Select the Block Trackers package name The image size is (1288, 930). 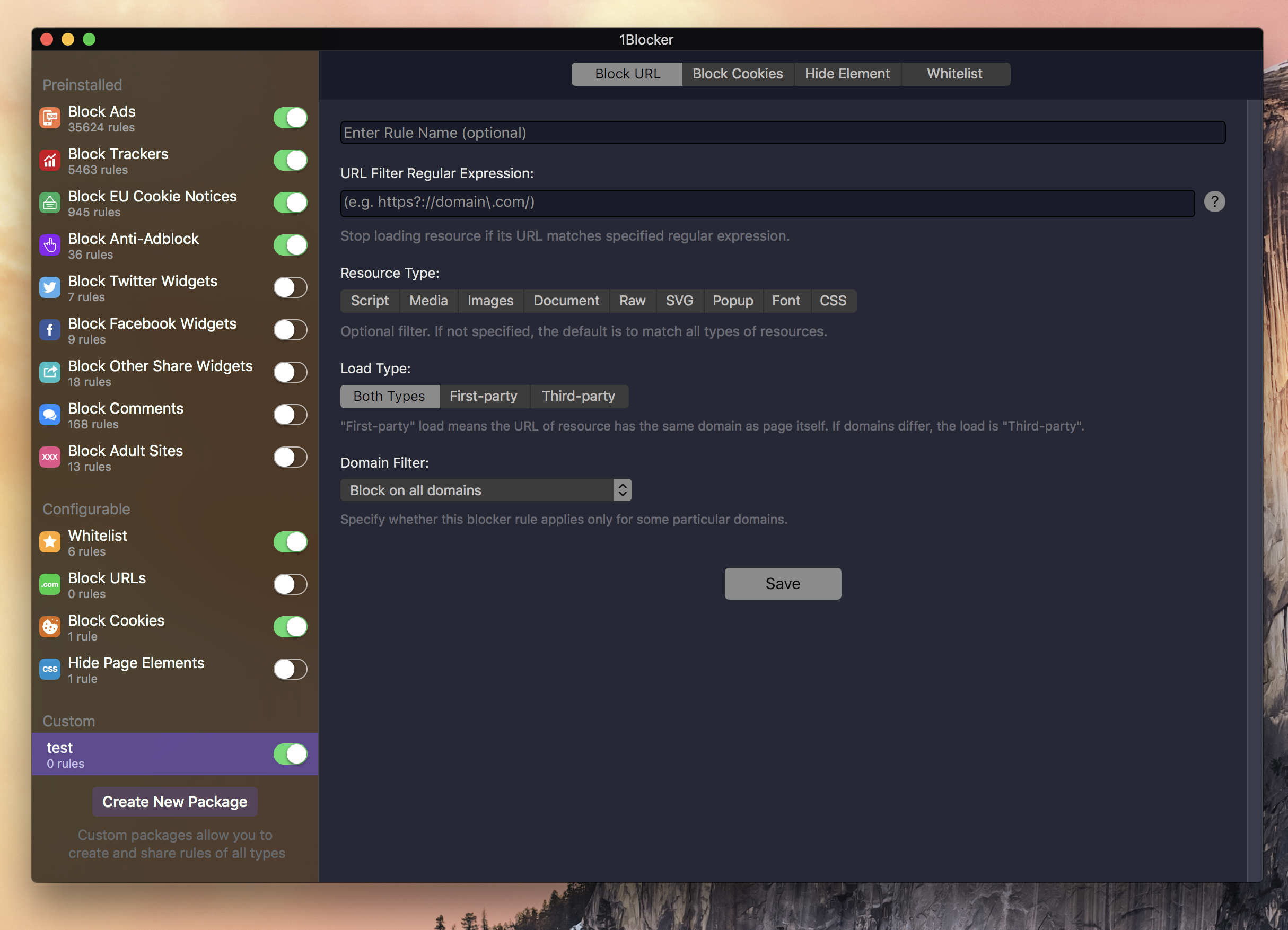pyautogui.click(x=118, y=154)
